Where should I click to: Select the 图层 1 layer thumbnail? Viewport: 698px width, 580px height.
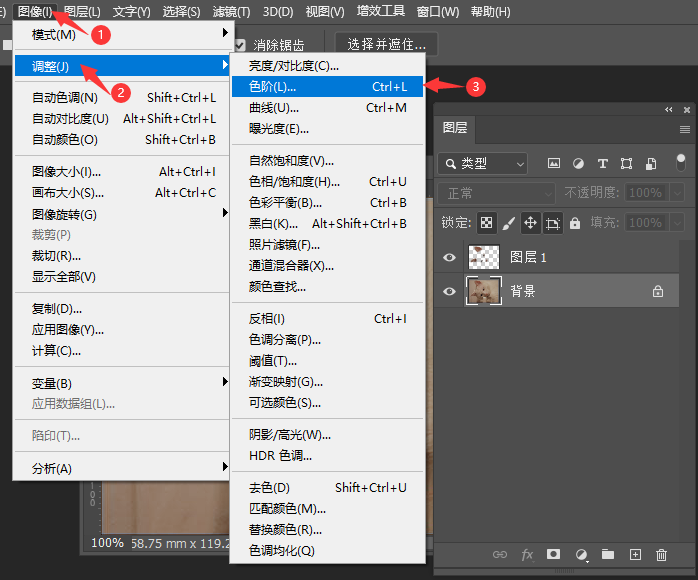click(x=484, y=257)
